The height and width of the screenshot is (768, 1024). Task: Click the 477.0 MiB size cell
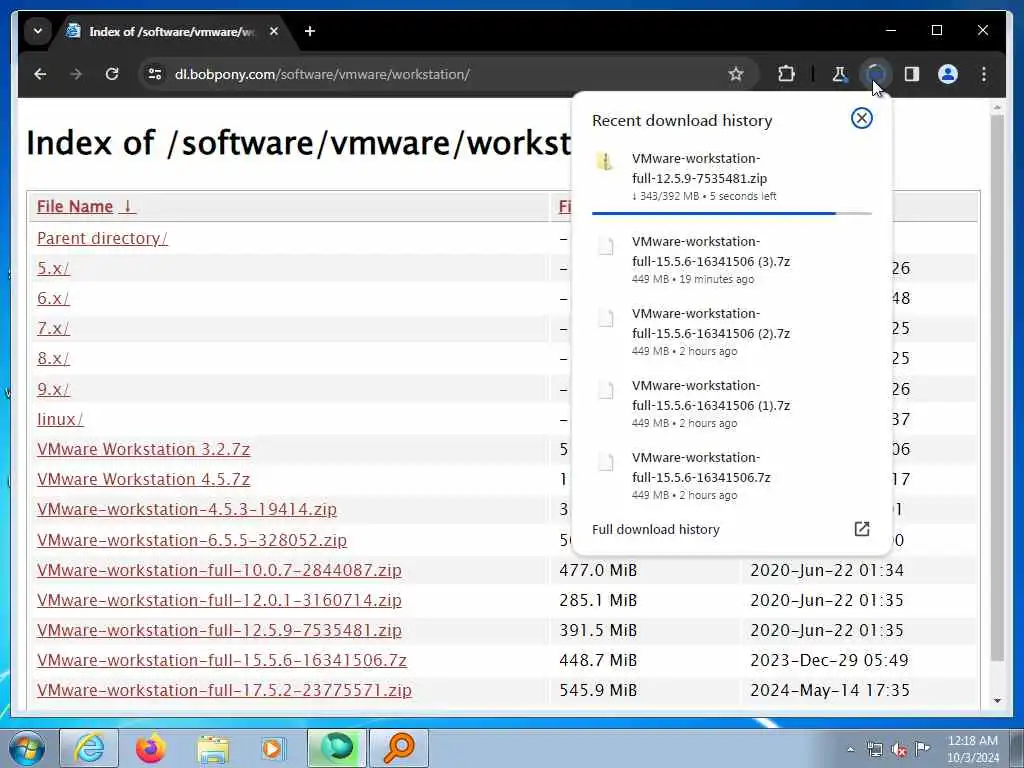pyautogui.click(x=598, y=570)
